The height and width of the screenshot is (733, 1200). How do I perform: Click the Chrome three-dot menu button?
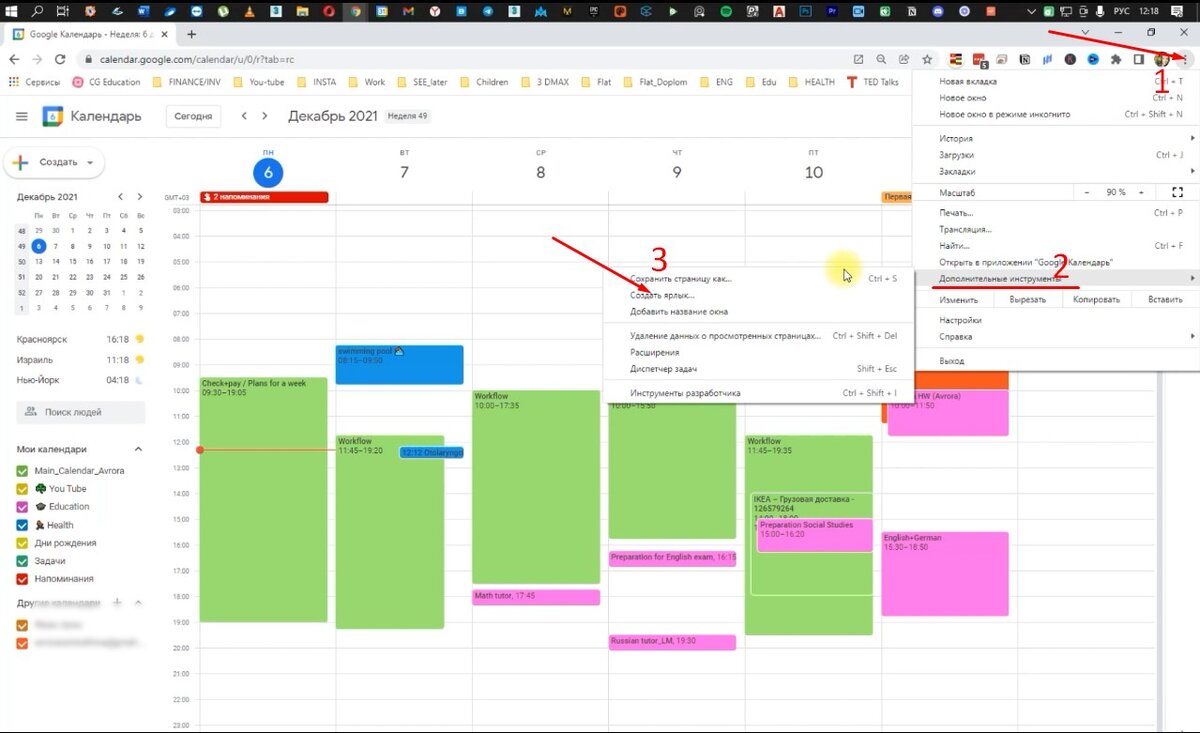[x=1184, y=59]
